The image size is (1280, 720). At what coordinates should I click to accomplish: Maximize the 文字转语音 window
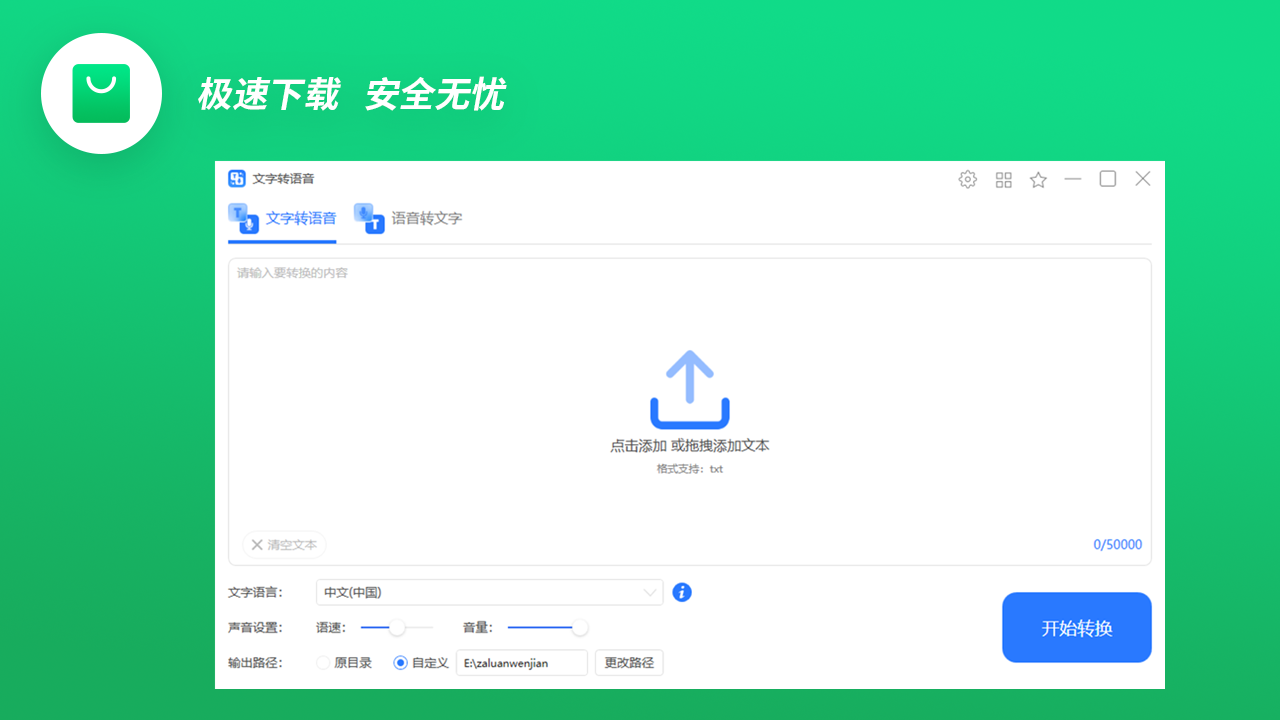[1108, 179]
